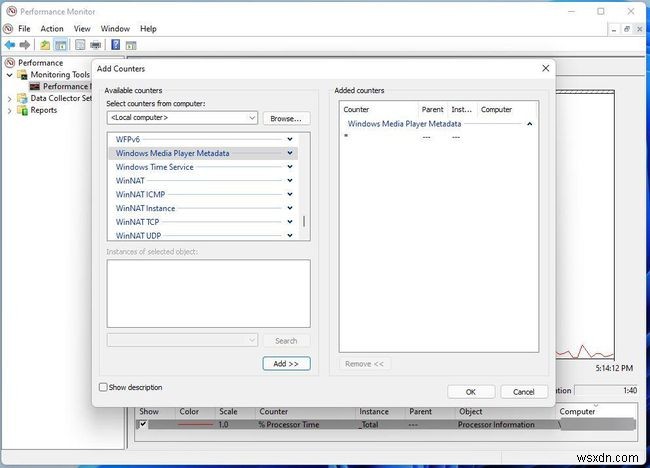Toggle the Show/Hide Action Pane icon
Screen dimensions: 650x468
(x=131, y=45)
